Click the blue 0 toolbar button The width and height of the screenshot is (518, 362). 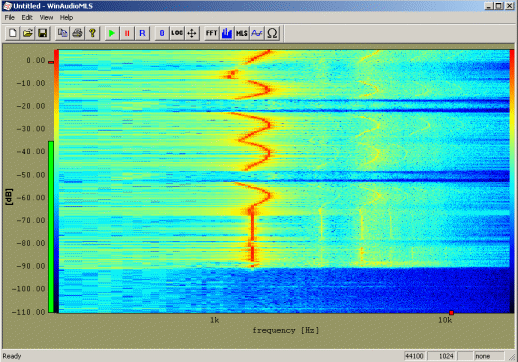[162, 33]
